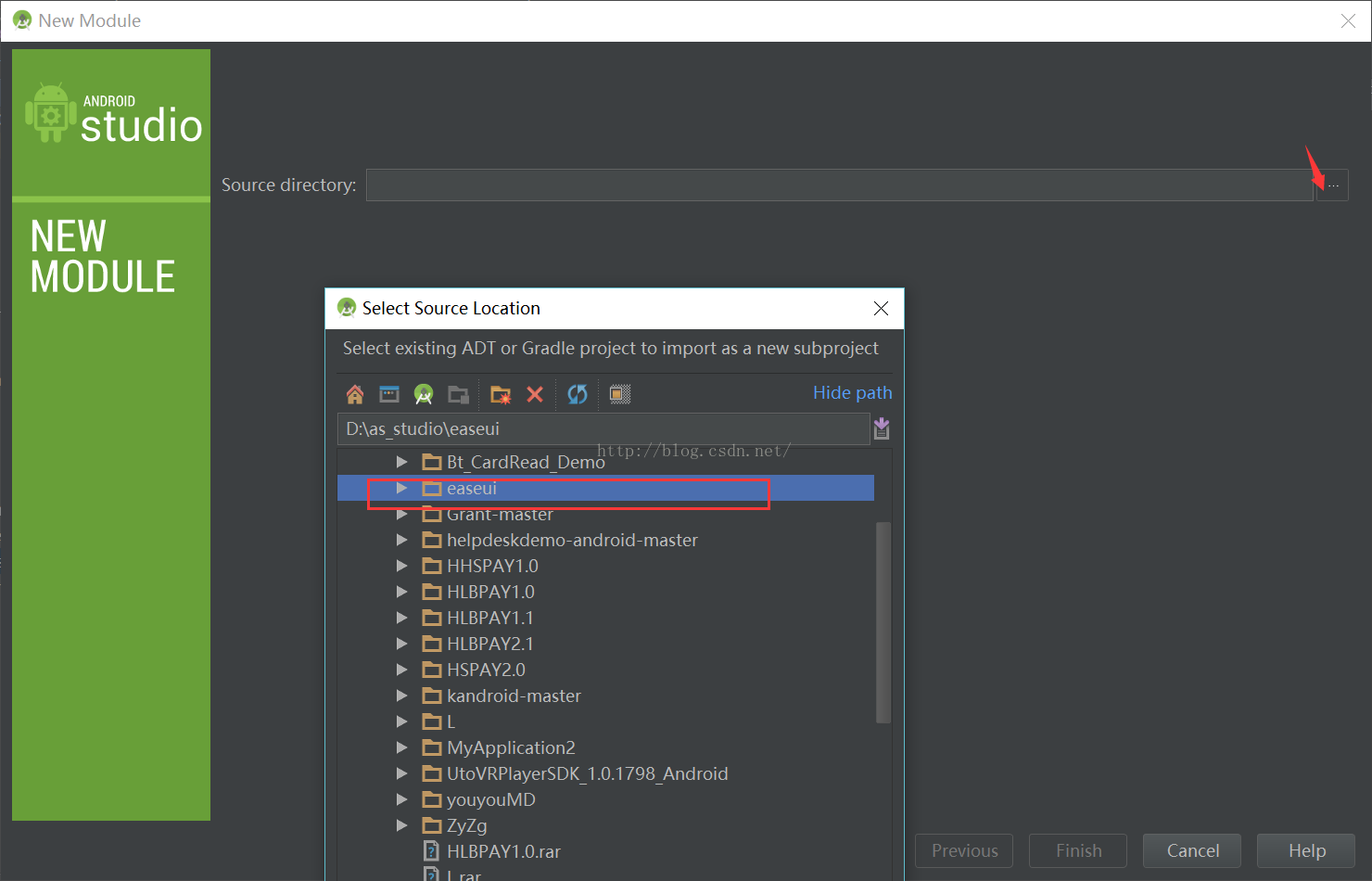This screenshot has height=881, width=1372.
Task: Close the Select Source Location dialog
Action: [x=881, y=308]
